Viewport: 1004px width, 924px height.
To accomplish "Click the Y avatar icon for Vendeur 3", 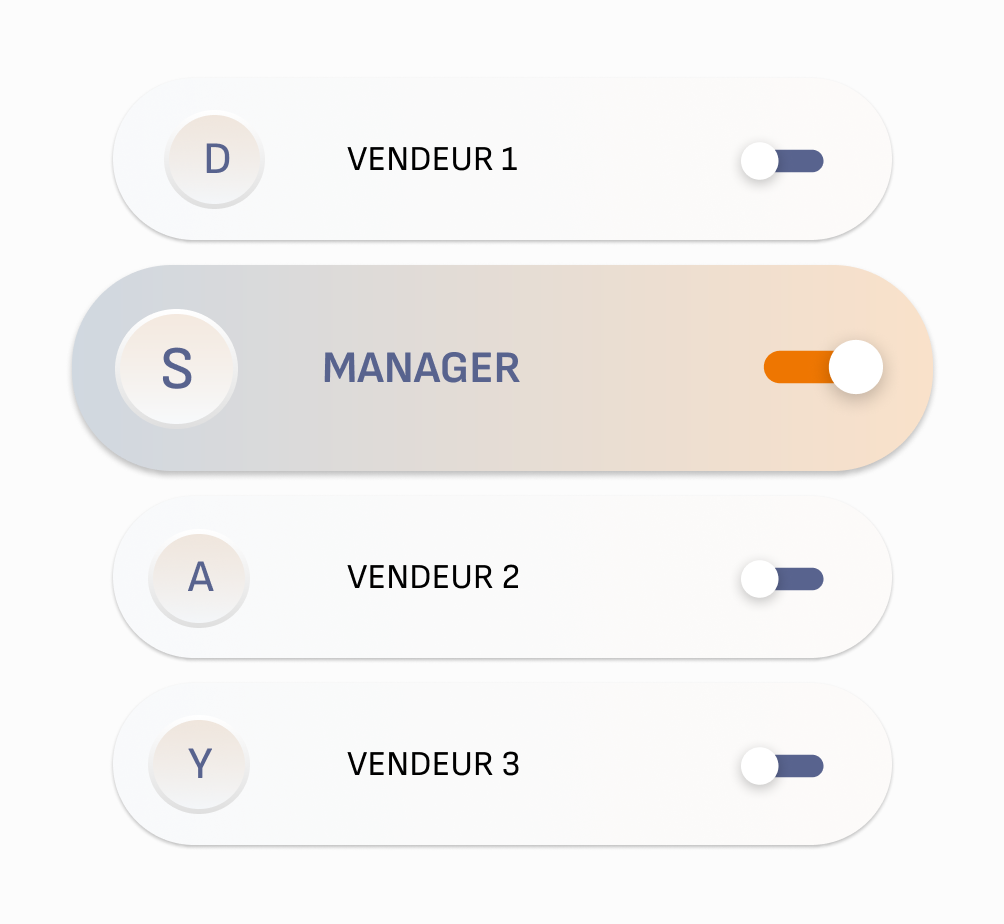I will [199, 764].
